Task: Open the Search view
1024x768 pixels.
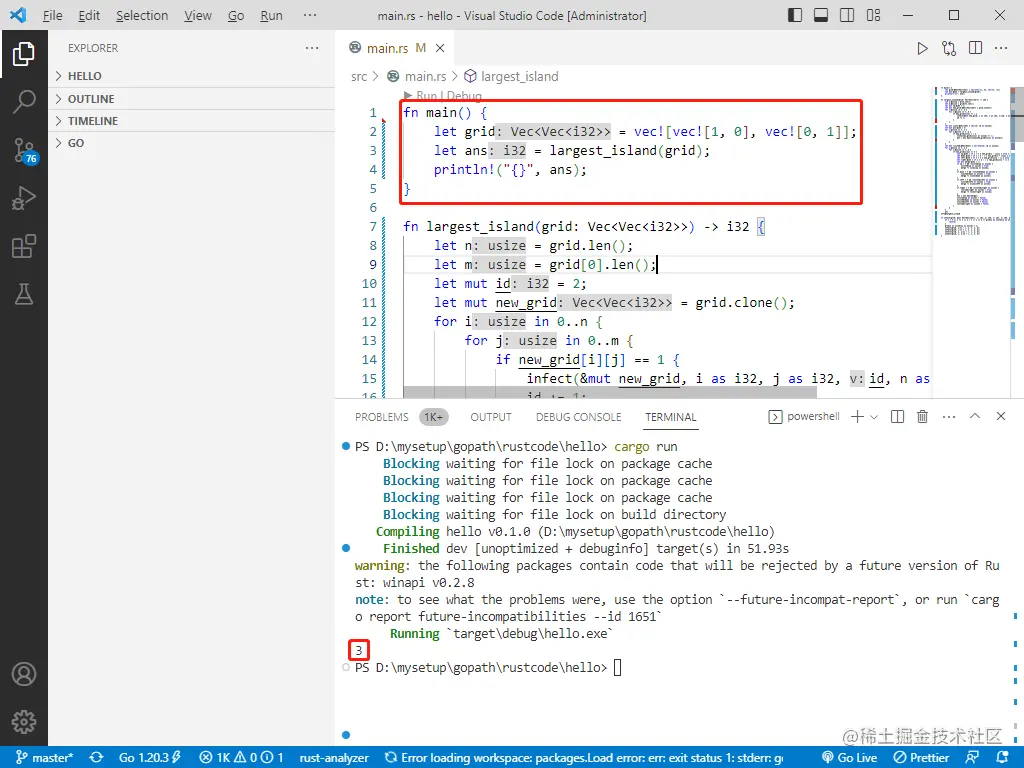Action: (x=24, y=101)
